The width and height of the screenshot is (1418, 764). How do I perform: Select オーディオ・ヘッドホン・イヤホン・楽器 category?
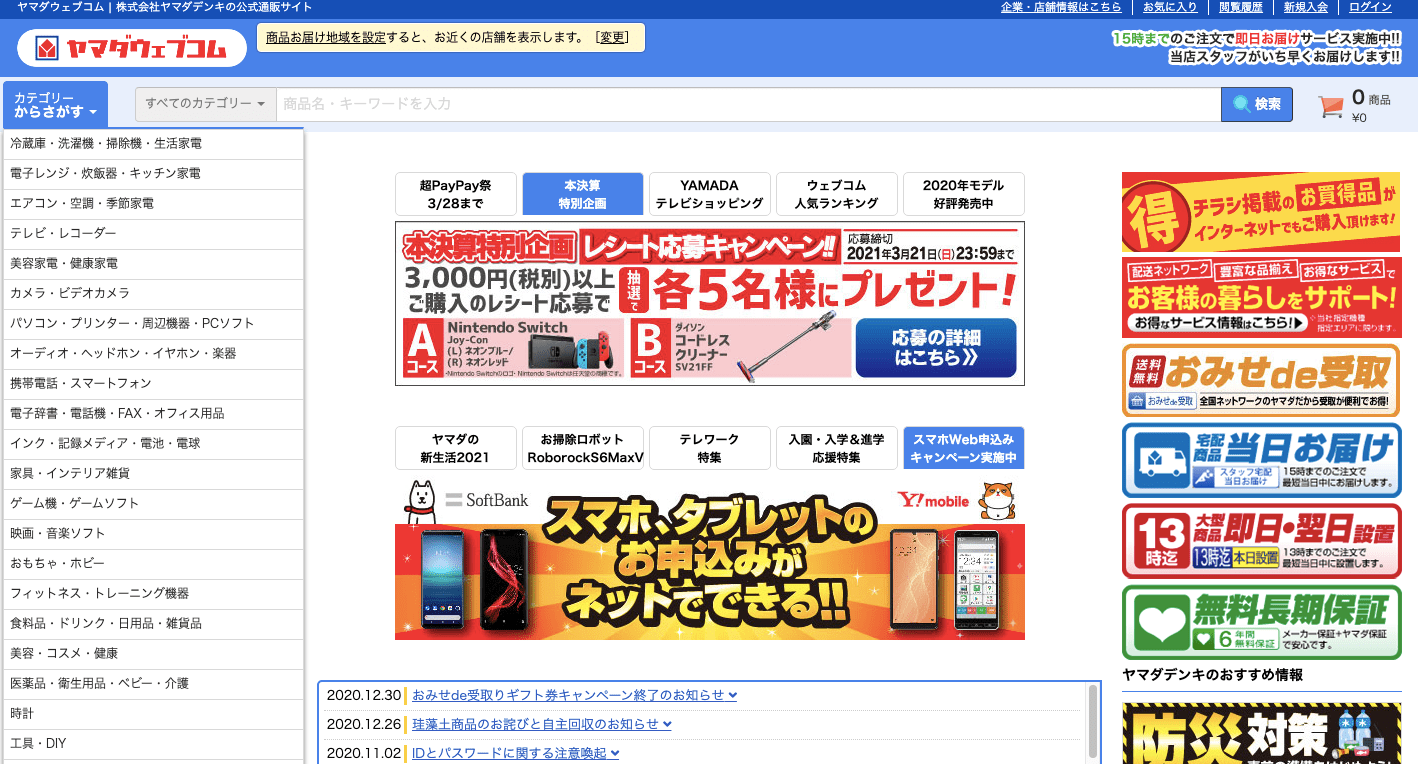click(154, 354)
